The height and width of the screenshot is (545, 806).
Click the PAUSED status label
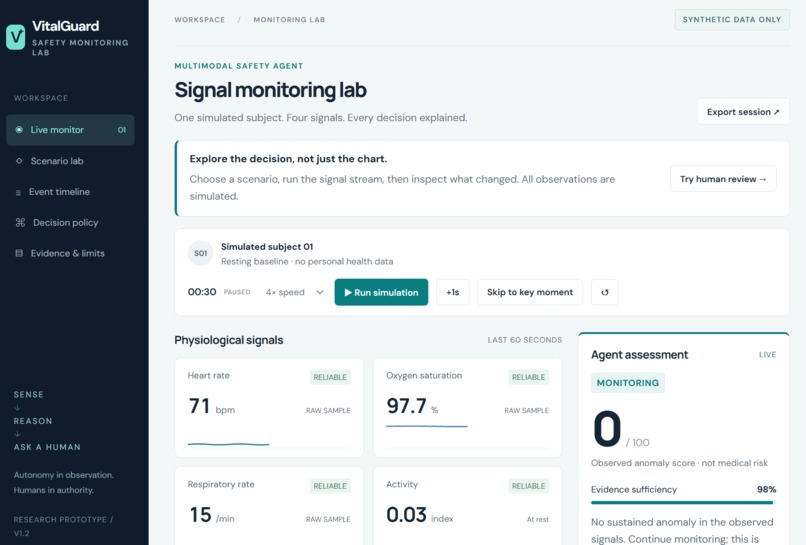pyautogui.click(x=237, y=292)
